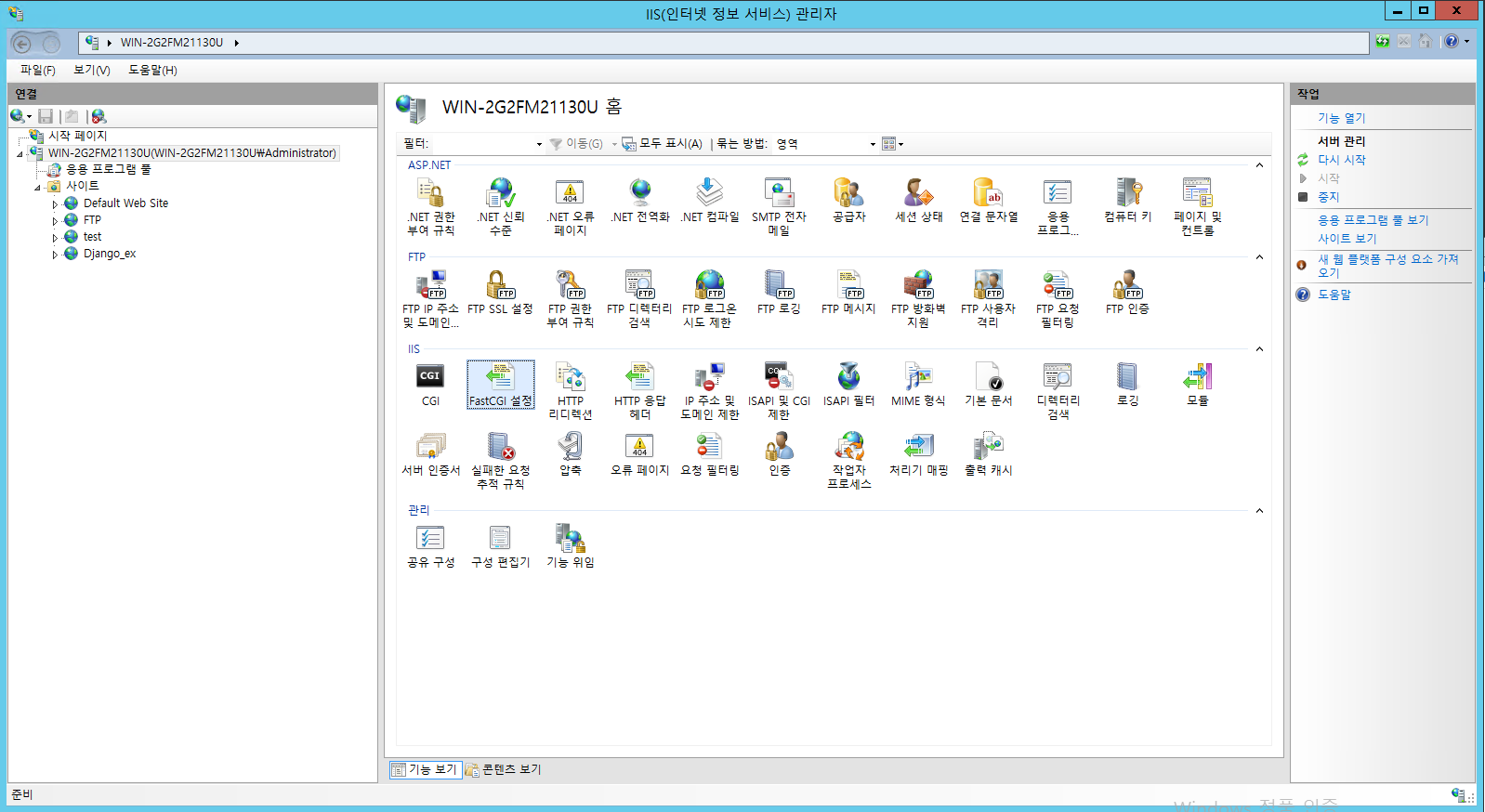
Task: Expand the Django_ex site node
Action: [55, 255]
